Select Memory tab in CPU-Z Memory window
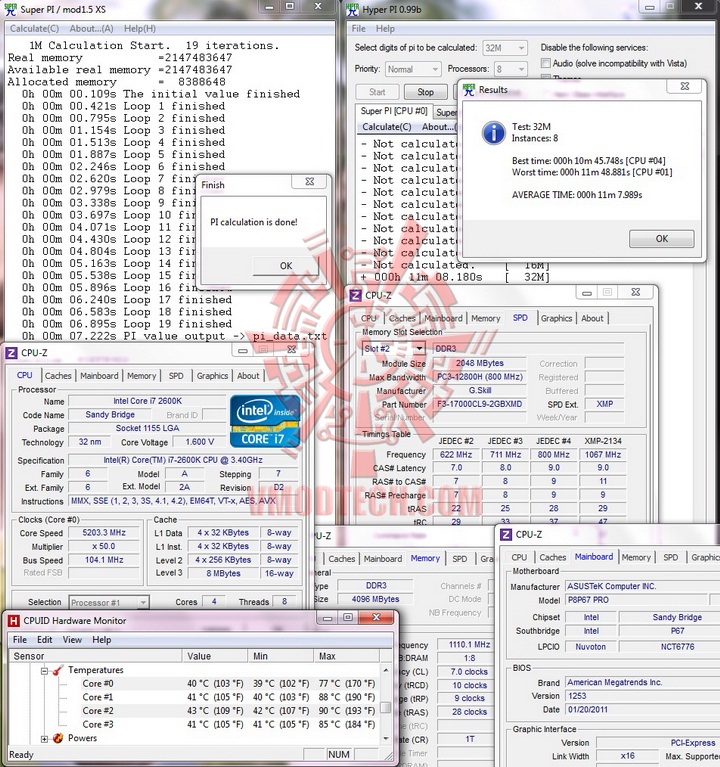This screenshot has height=767, width=720. click(x=425, y=558)
